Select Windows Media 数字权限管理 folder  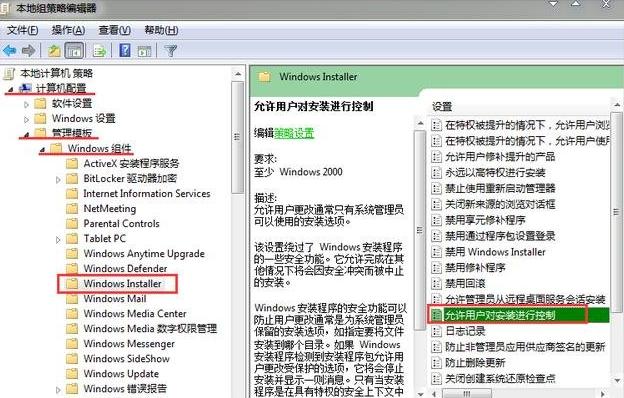[150, 329]
